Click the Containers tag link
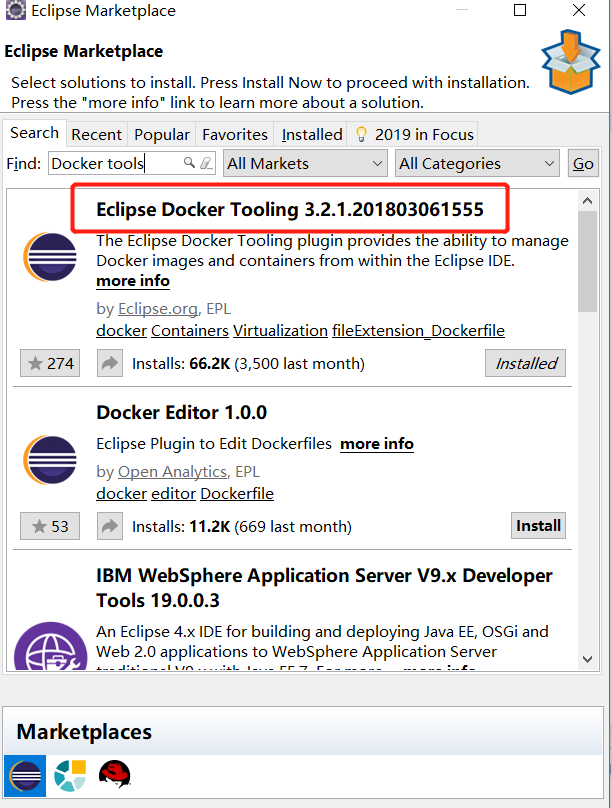The width and height of the screenshot is (612, 808). (190, 330)
